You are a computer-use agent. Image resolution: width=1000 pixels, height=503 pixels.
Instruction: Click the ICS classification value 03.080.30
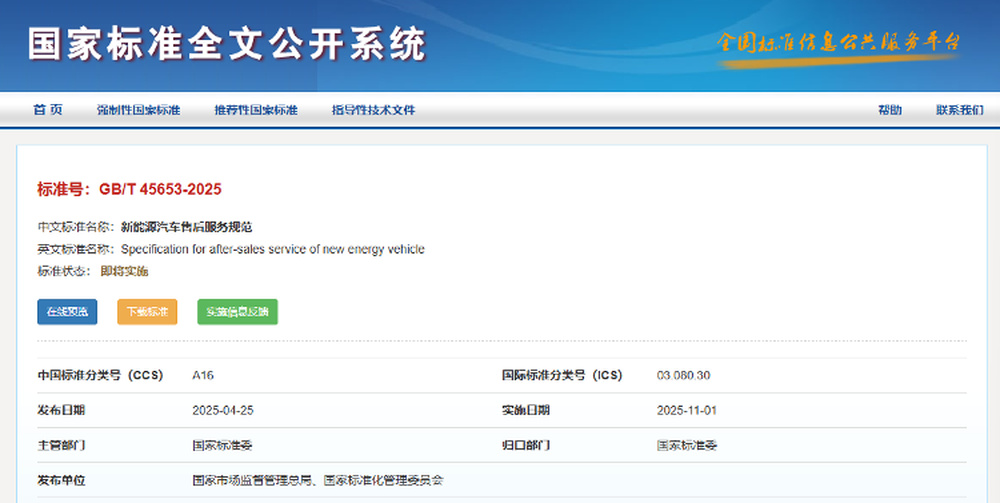coord(684,376)
